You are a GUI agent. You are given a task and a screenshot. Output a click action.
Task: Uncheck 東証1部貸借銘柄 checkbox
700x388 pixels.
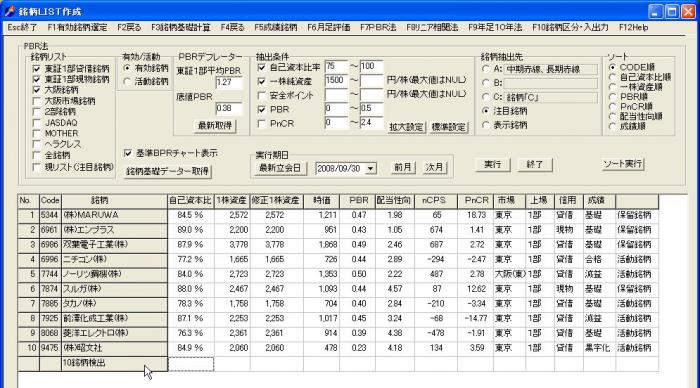(37, 69)
